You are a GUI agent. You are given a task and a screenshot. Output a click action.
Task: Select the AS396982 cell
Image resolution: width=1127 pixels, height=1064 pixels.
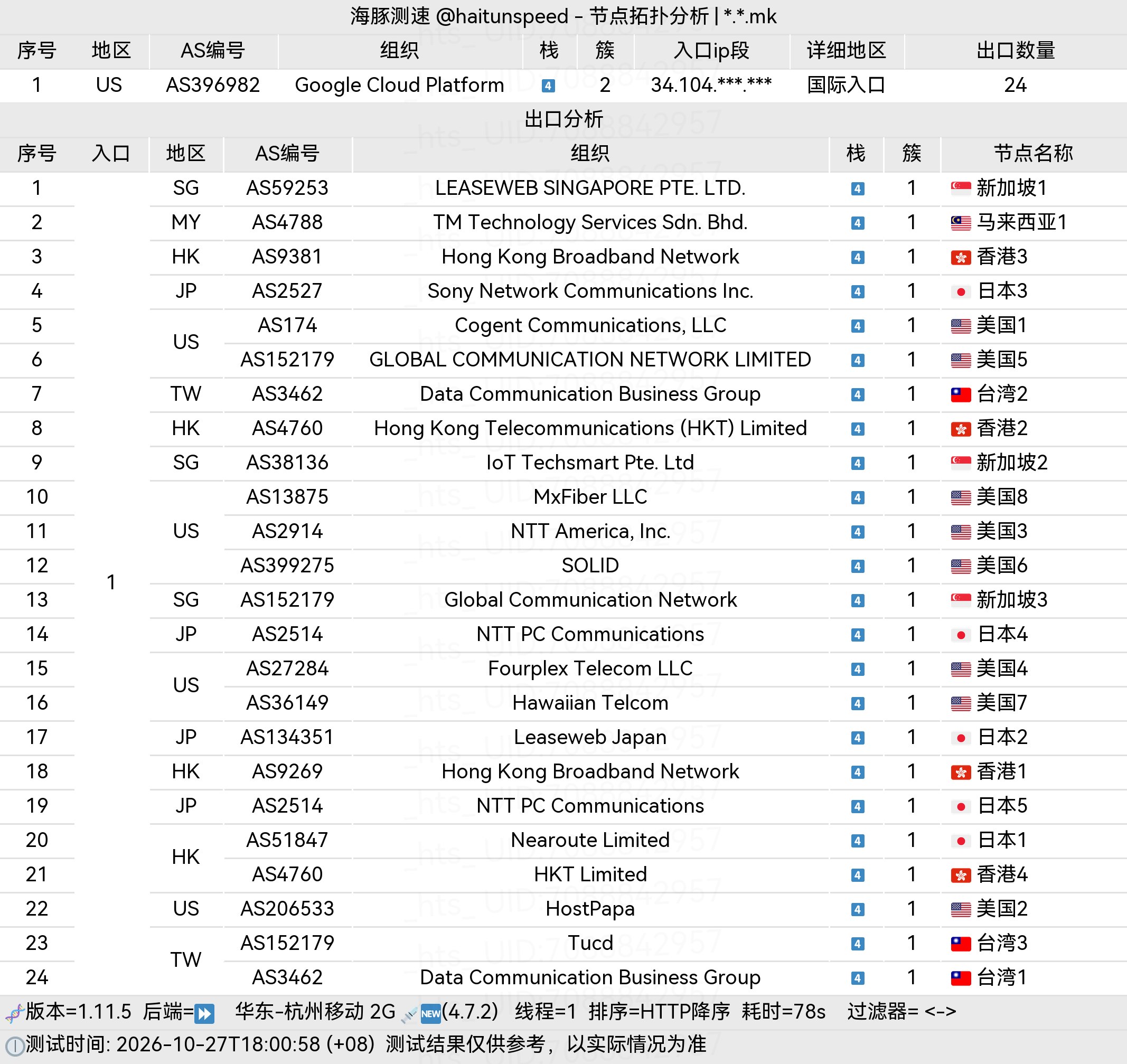(x=213, y=85)
